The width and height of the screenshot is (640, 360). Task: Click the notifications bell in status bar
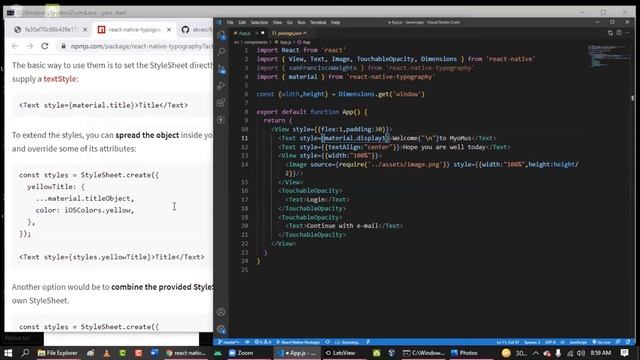click(628, 342)
